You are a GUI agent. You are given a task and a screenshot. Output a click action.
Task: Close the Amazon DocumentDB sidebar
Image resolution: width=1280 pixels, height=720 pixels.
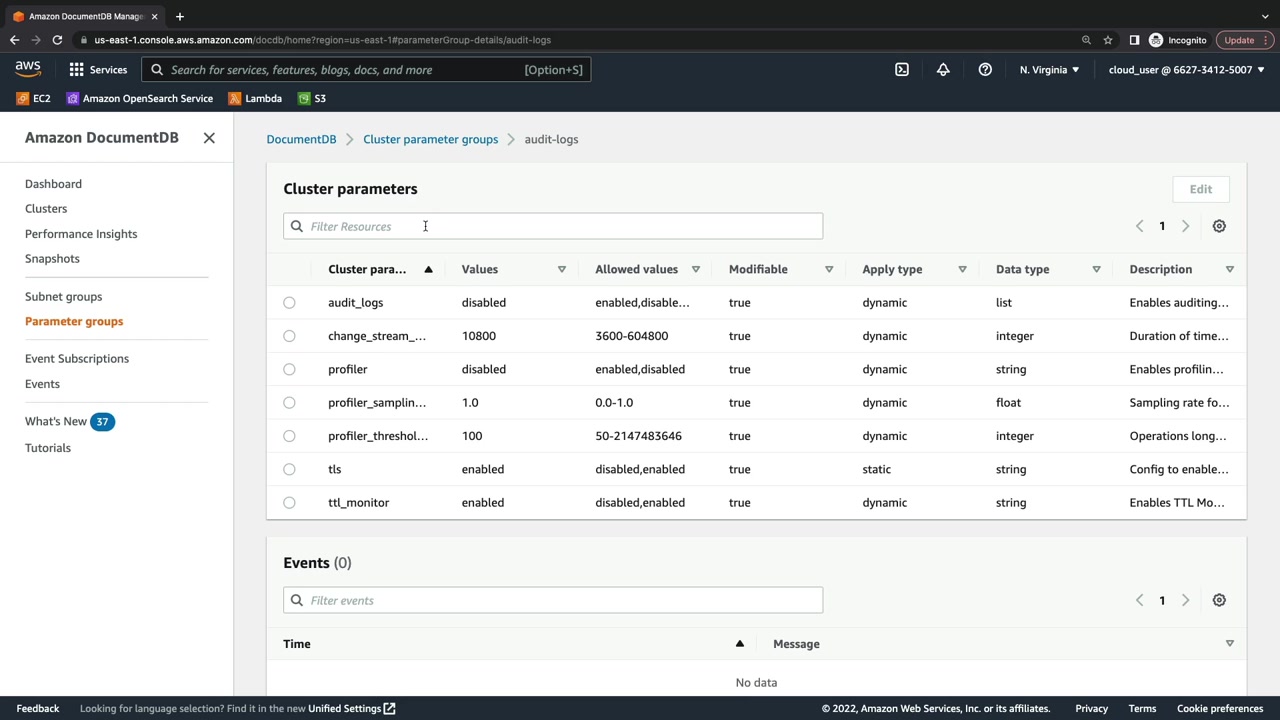209,138
